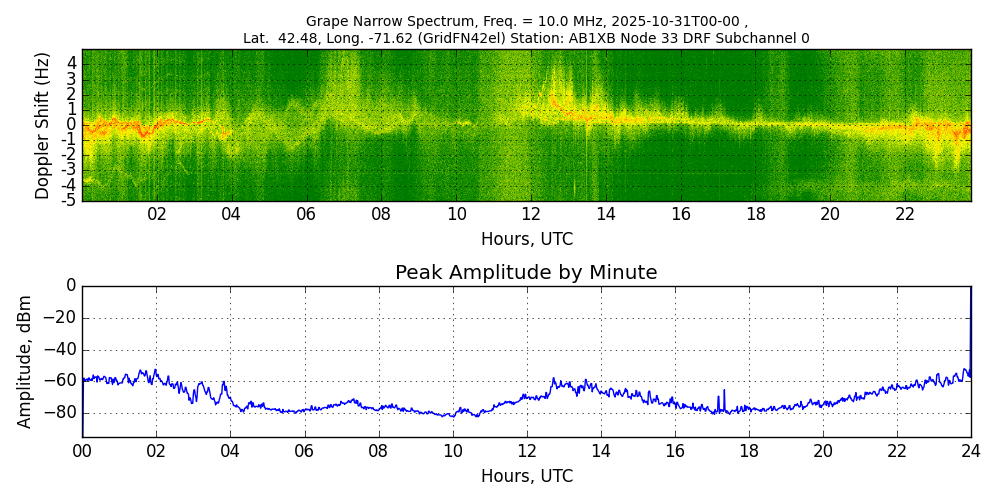Click the 06 hour tick on the amplitude plot

tap(304, 450)
